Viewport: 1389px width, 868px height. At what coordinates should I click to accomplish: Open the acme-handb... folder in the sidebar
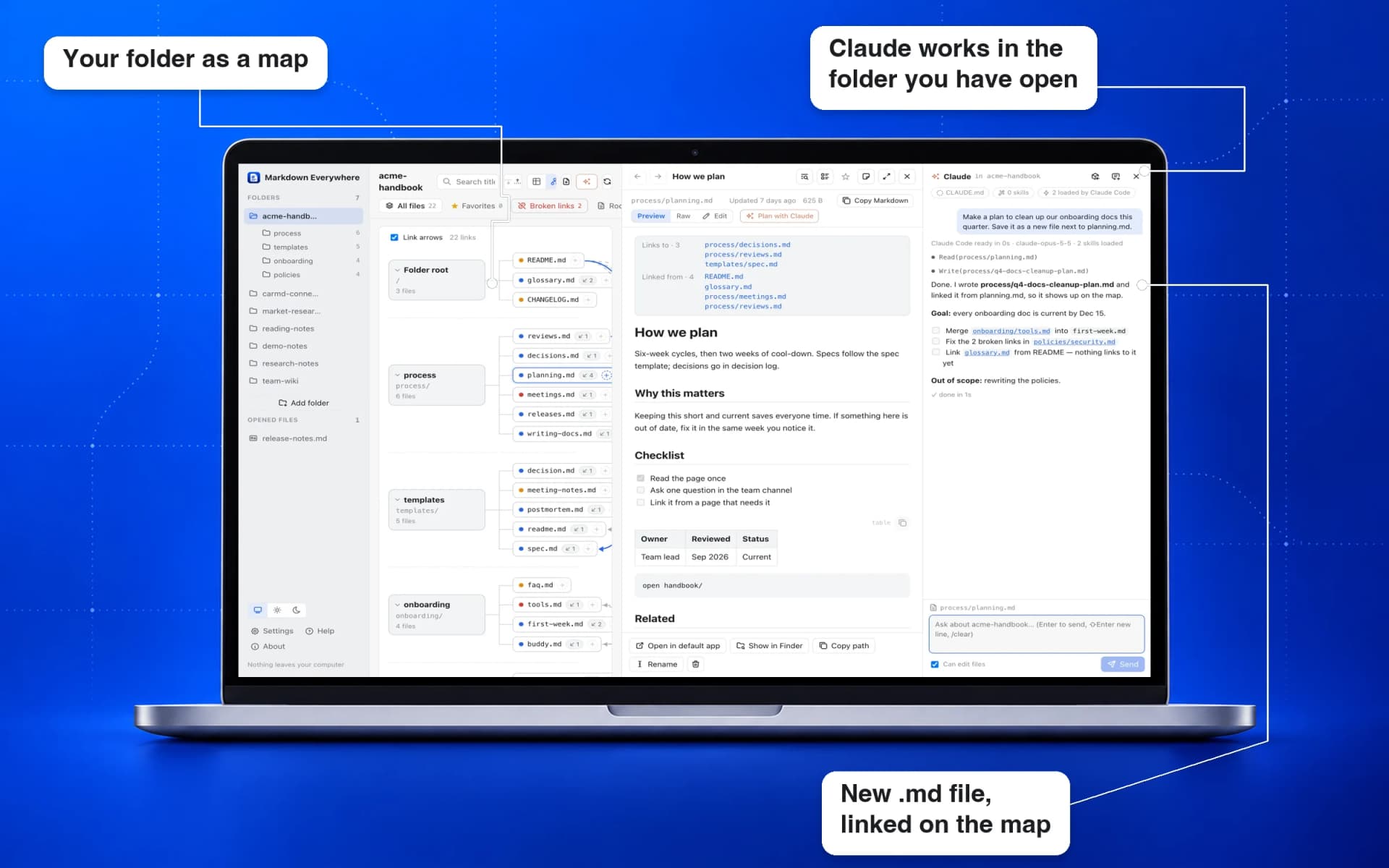pyautogui.click(x=304, y=216)
